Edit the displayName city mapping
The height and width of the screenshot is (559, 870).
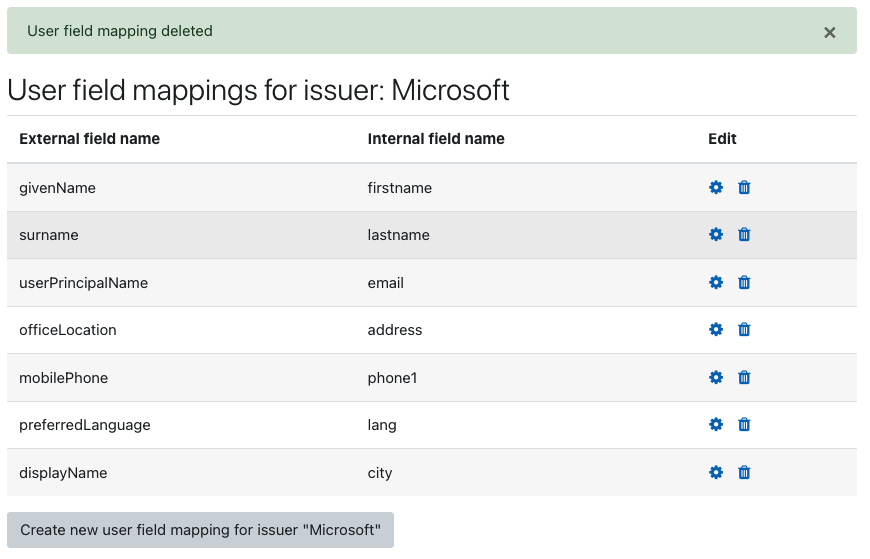coord(716,472)
